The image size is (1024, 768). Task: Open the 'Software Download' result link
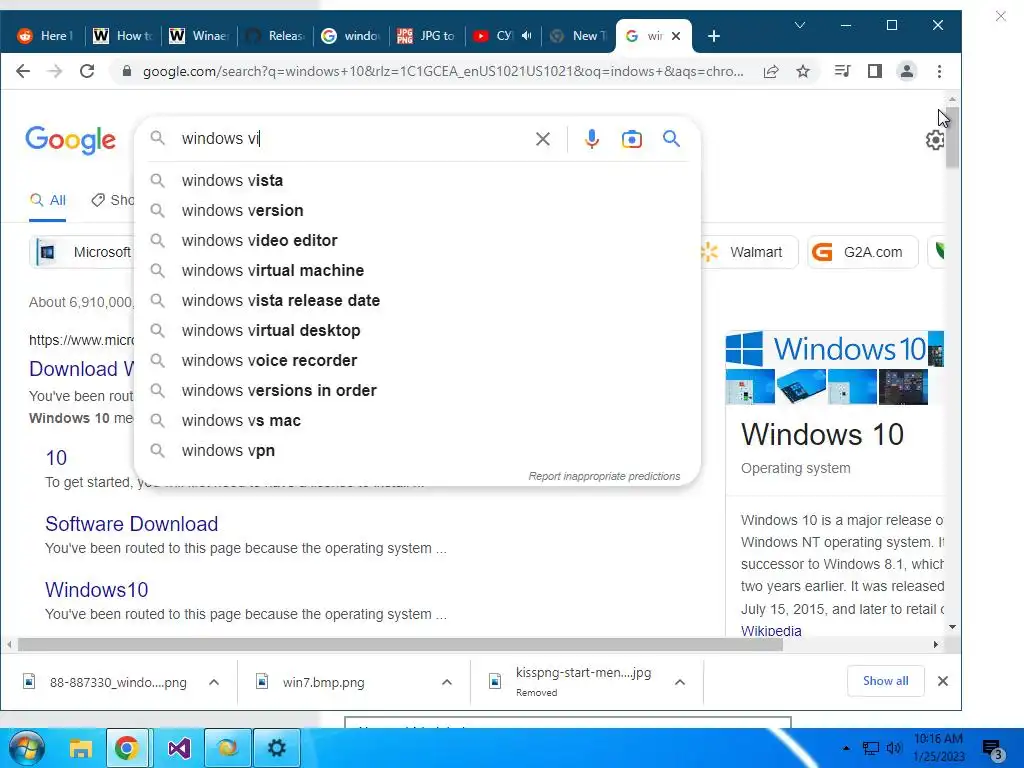click(131, 524)
